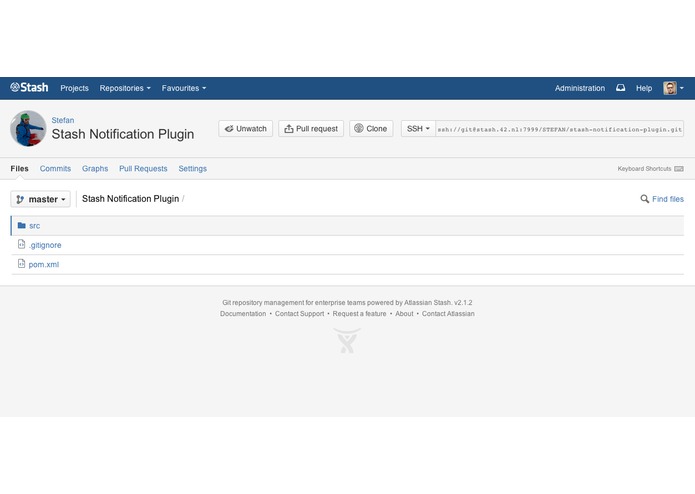Expand the Repositories dropdown menu

pyautogui.click(x=125, y=88)
